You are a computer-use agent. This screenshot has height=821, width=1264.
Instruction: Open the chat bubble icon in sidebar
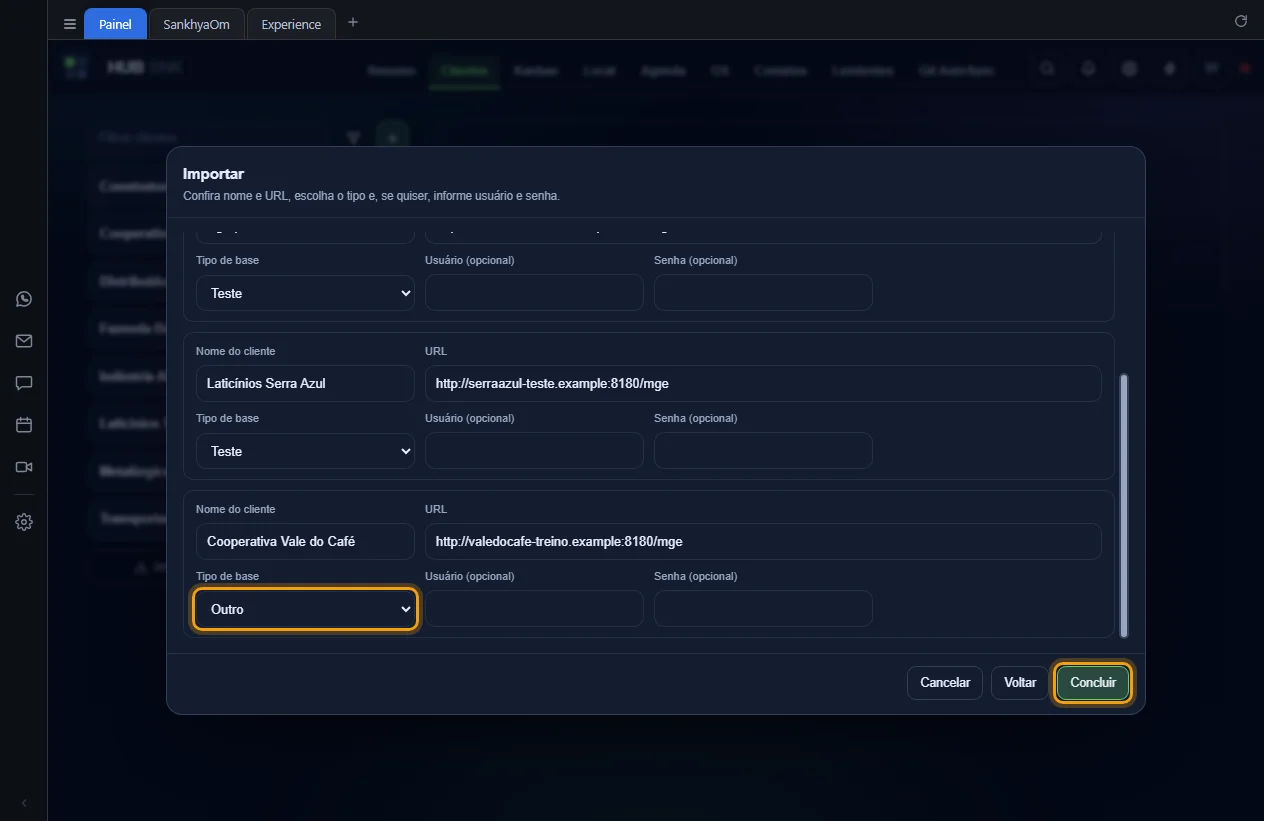pyautogui.click(x=24, y=383)
